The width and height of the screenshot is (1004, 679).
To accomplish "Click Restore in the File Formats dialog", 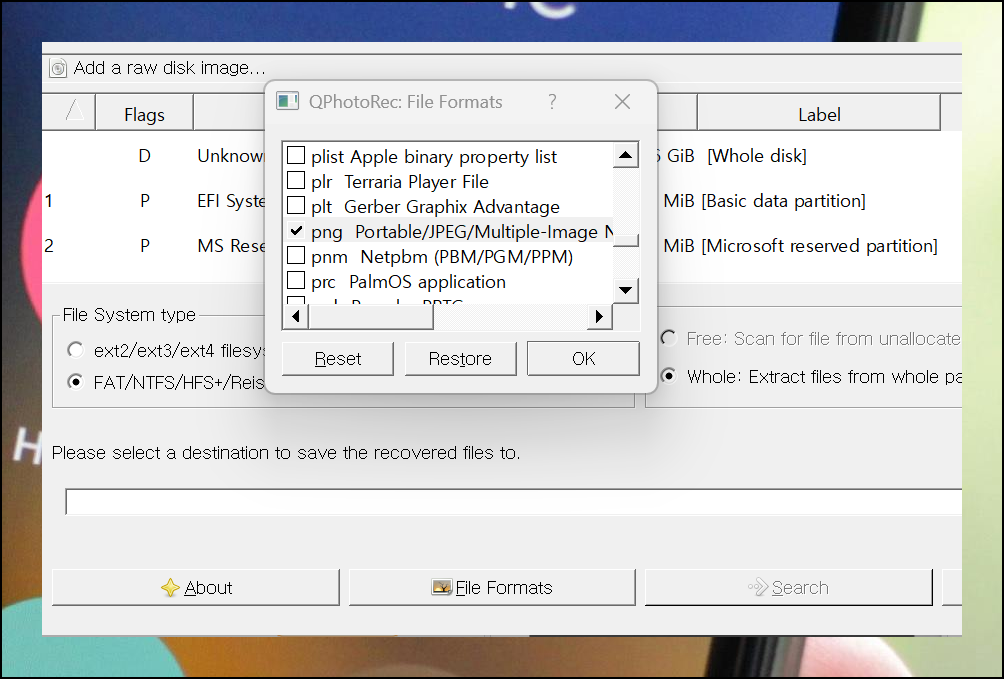I will coord(460,358).
